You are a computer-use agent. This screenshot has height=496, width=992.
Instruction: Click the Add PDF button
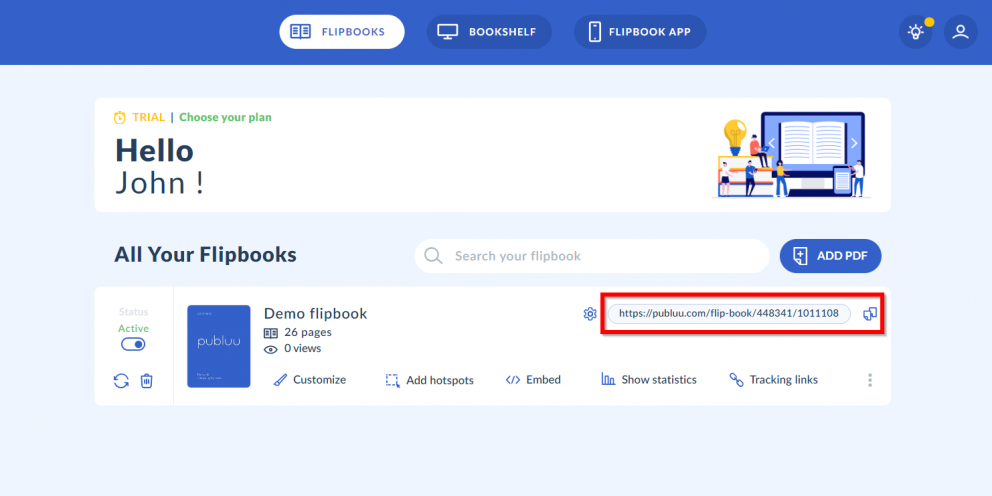830,256
